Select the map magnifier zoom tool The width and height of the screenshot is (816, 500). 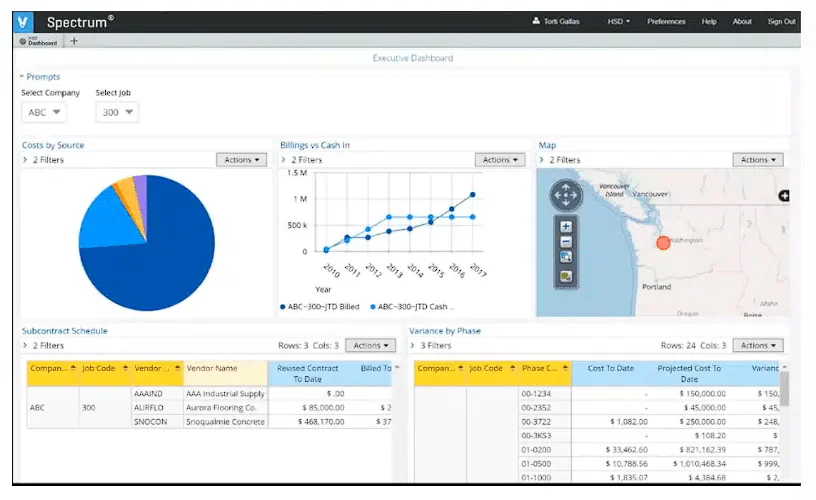click(566, 257)
